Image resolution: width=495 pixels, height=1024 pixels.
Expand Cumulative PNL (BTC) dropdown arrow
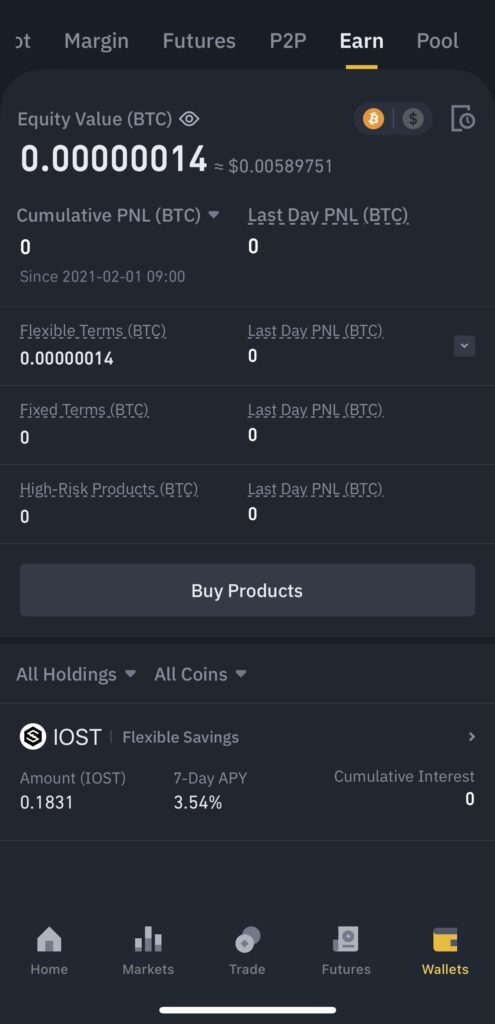(214, 215)
